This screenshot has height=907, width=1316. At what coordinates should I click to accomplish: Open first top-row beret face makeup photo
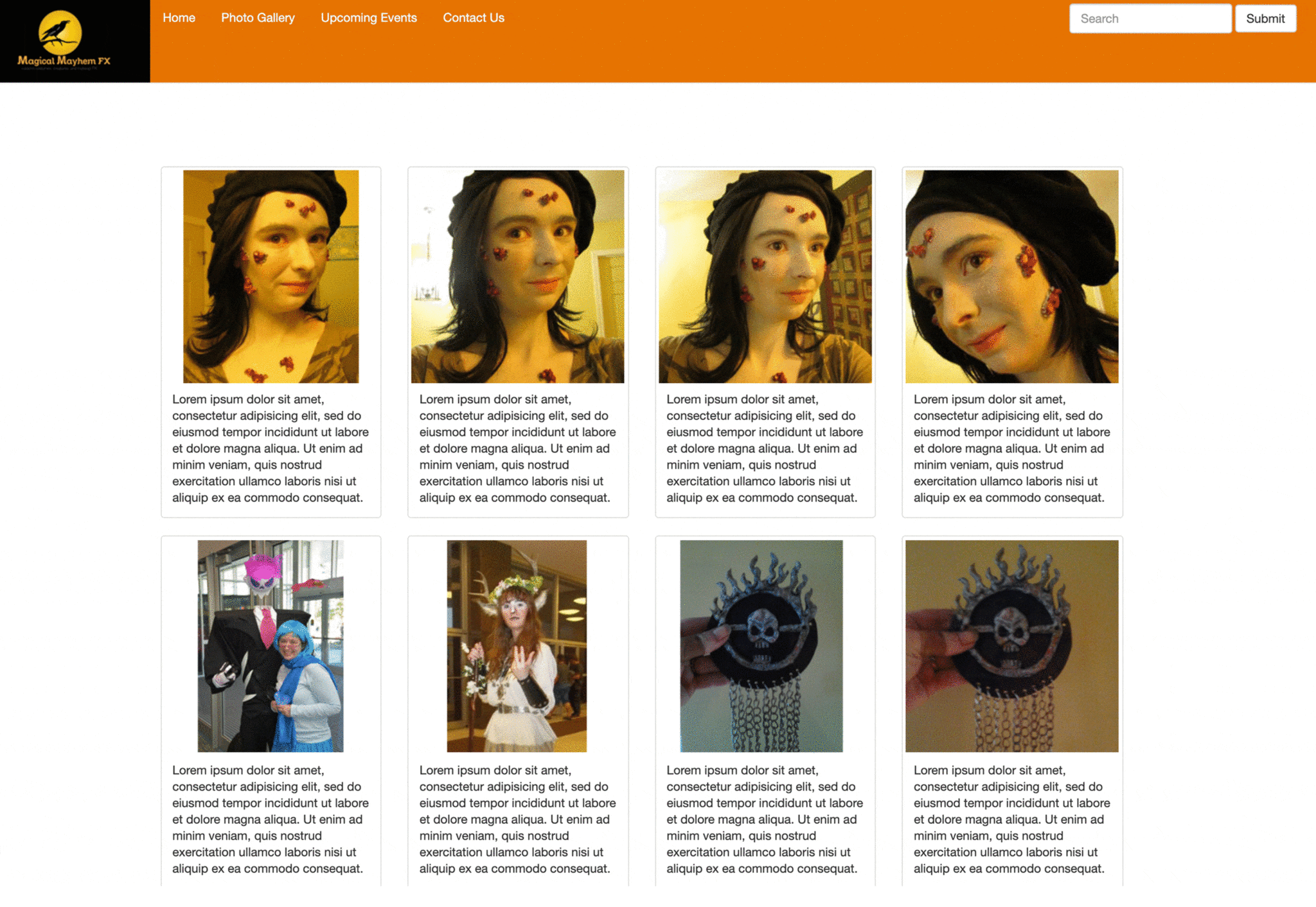271,276
